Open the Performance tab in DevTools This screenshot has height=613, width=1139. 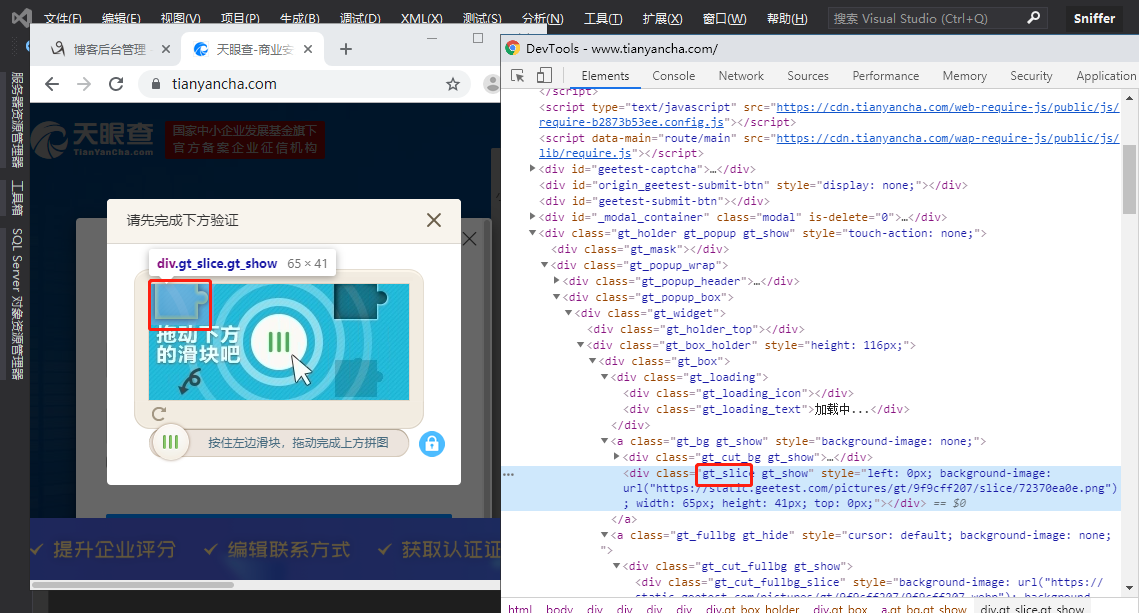(x=885, y=76)
